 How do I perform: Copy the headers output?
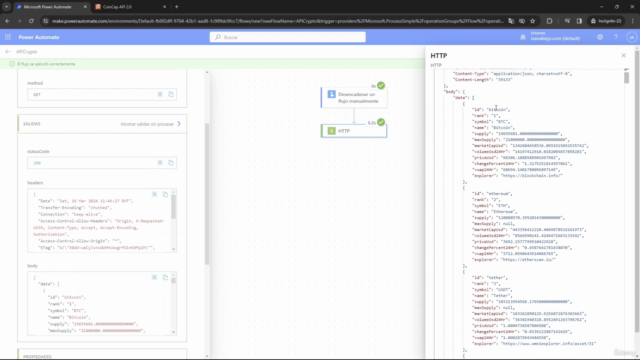click(165, 194)
